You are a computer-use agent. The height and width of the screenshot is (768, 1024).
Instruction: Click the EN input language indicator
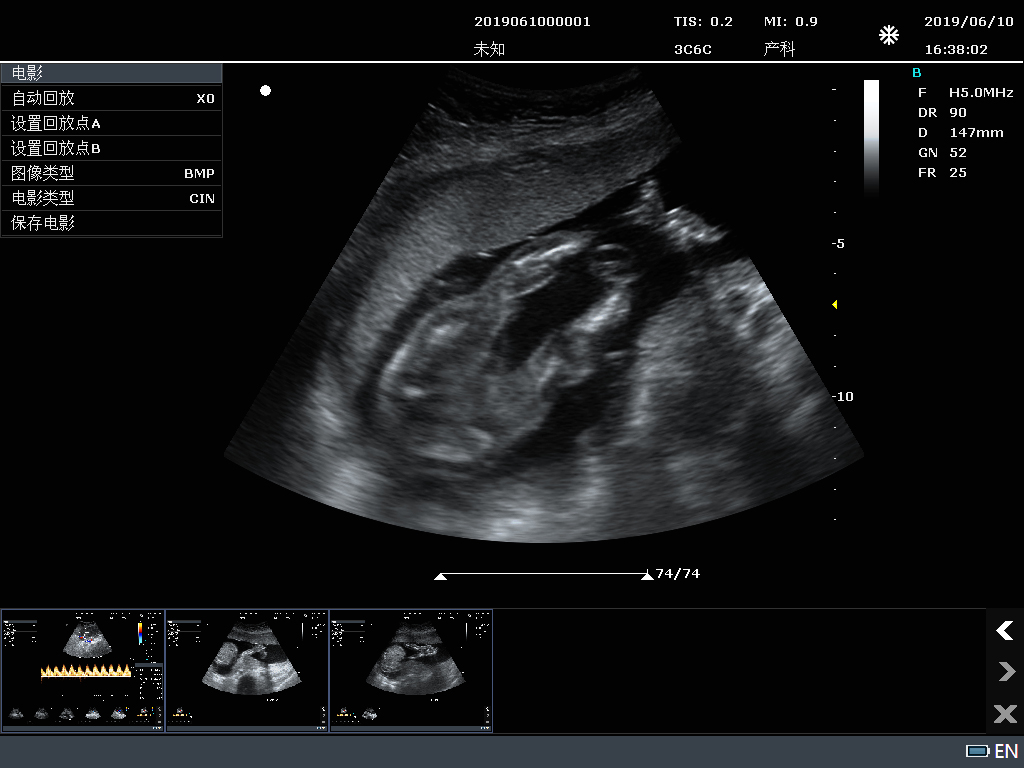1006,751
